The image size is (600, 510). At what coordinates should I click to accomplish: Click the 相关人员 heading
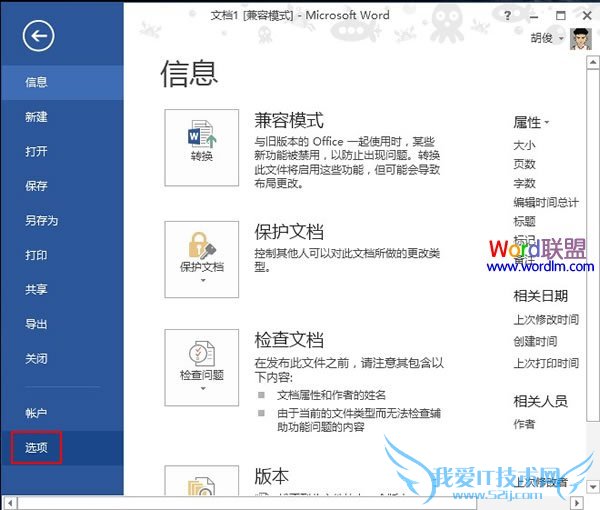(x=540, y=401)
